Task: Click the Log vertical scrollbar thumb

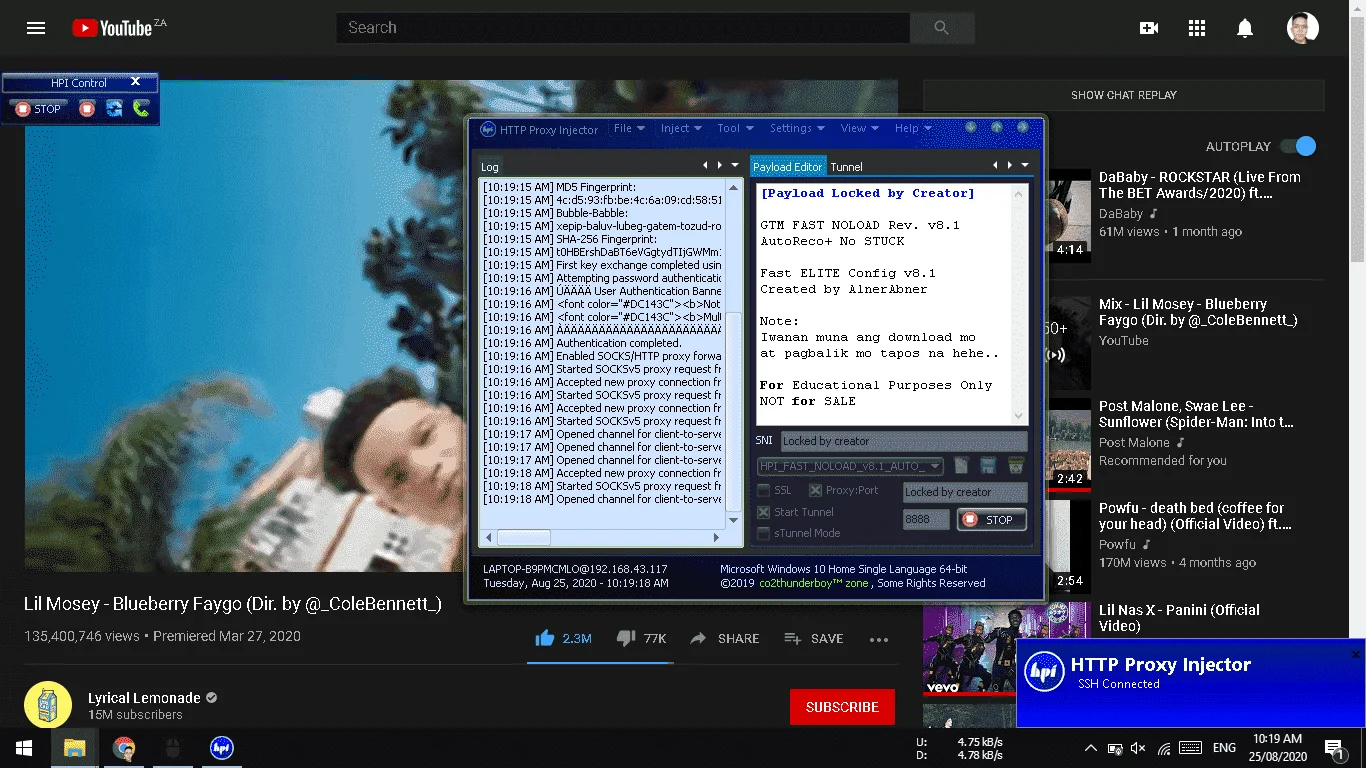Action: point(735,410)
